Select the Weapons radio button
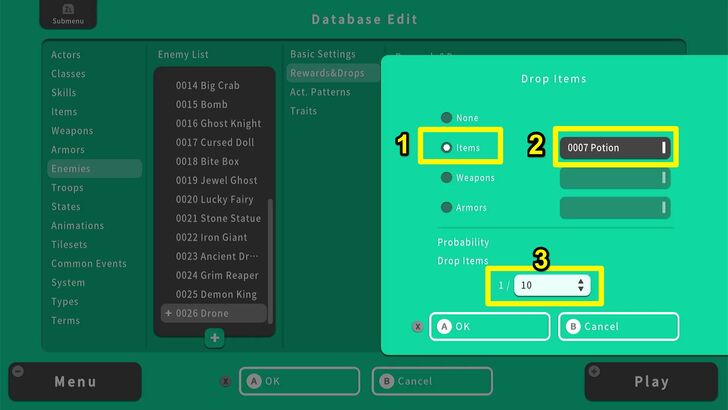Viewport: 728px width, 410px height. 446,177
